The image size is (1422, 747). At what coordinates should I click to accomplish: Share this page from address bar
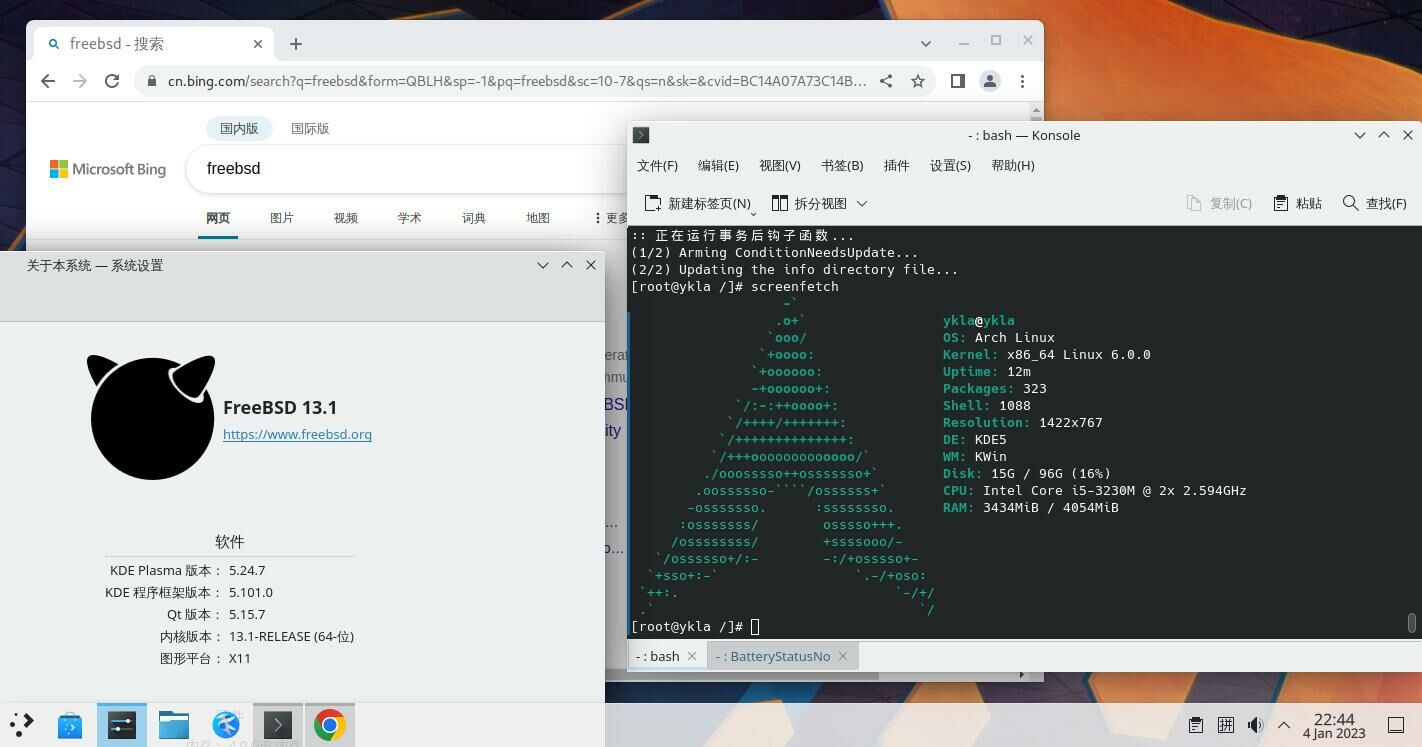[886, 81]
